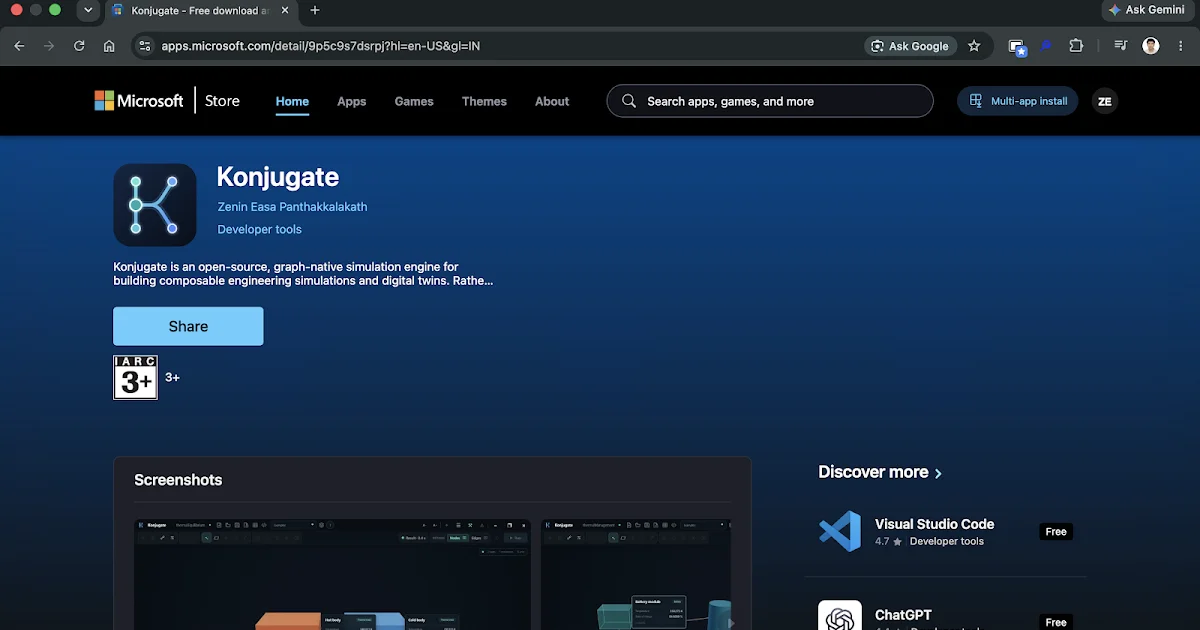Go forward in browser history
Viewport: 1200px width, 630px height.
tap(49, 46)
